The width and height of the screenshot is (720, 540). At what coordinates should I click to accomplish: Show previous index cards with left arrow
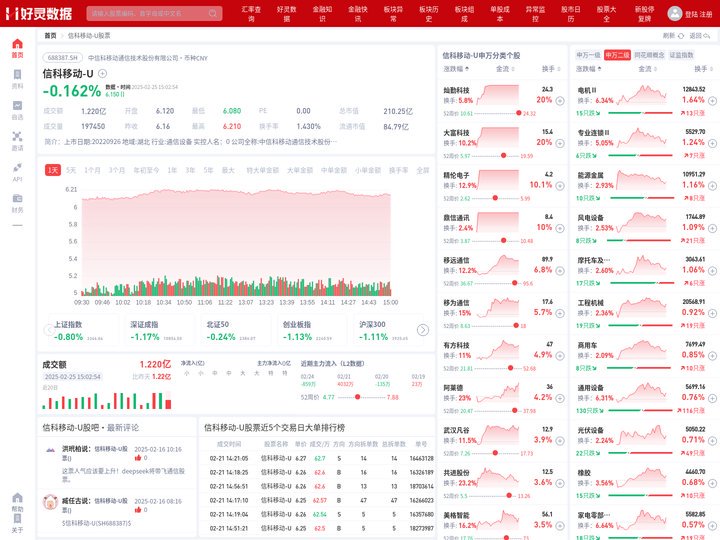49,330
